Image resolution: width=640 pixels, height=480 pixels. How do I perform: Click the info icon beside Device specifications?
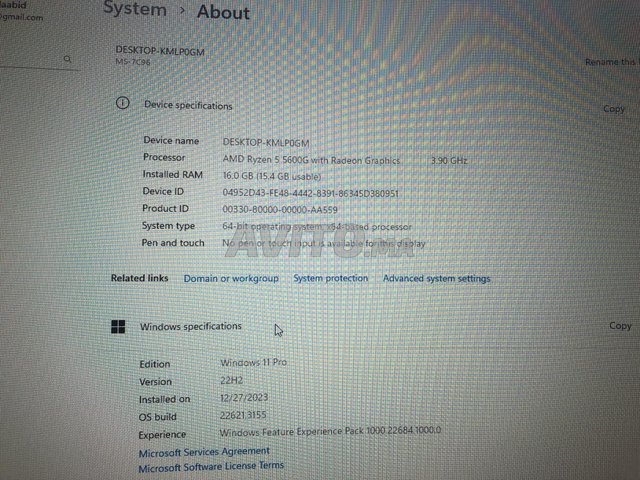(123, 104)
